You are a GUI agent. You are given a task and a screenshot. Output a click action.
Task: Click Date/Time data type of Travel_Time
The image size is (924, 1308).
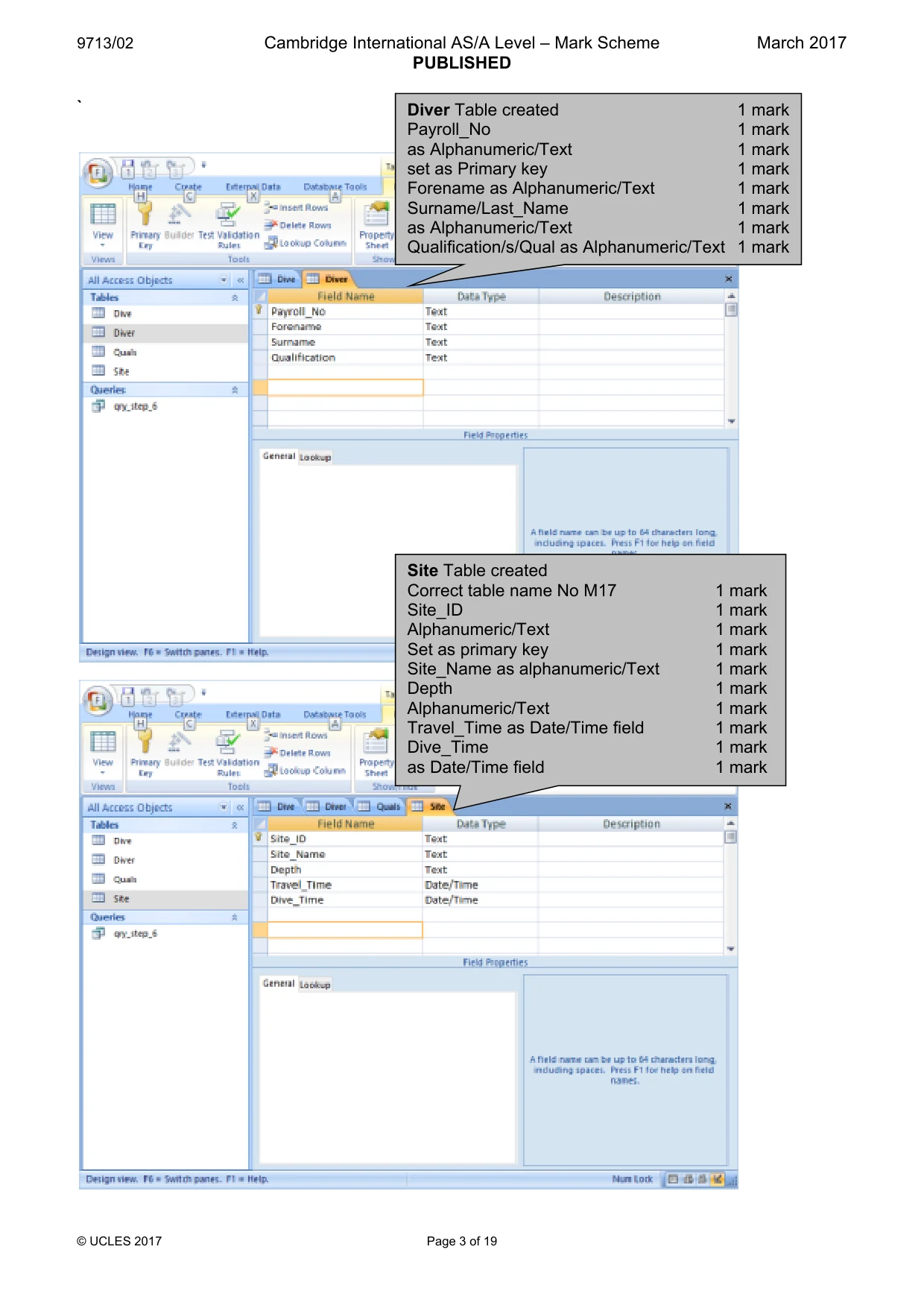coord(480,885)
